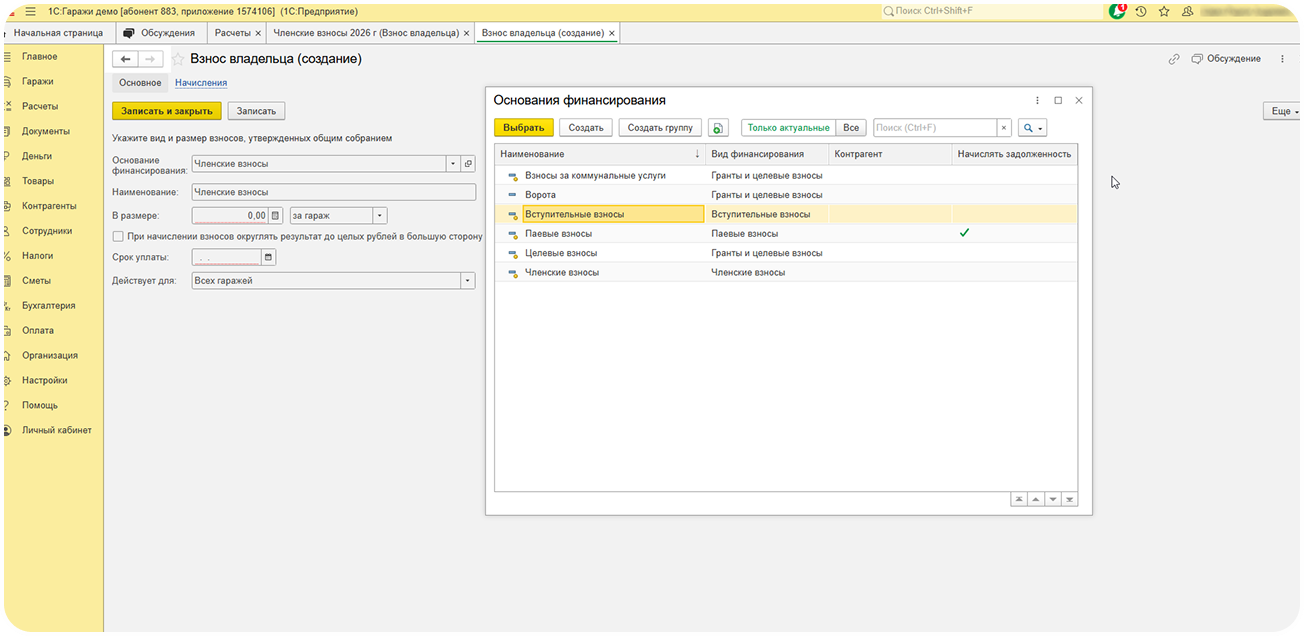This screenshot has width=1304, height=636.
Task: Open the Бухгалтерия section in sidebar
Action: 48,305
